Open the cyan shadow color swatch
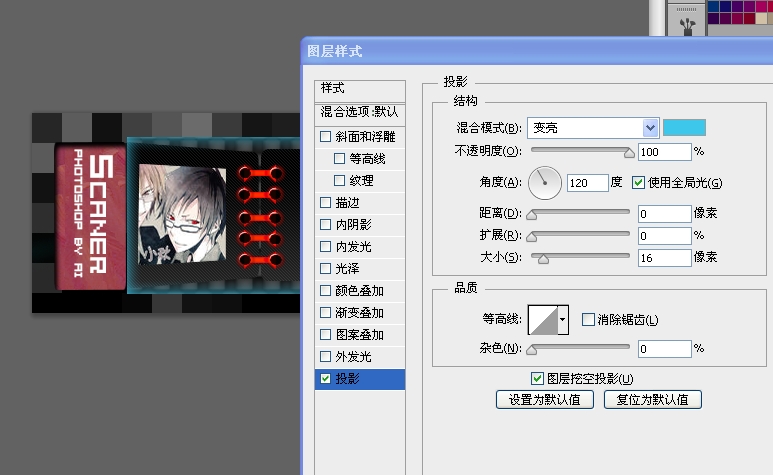Image resolution: width=773 pixels, height=475 pixels. click(684, 128)
